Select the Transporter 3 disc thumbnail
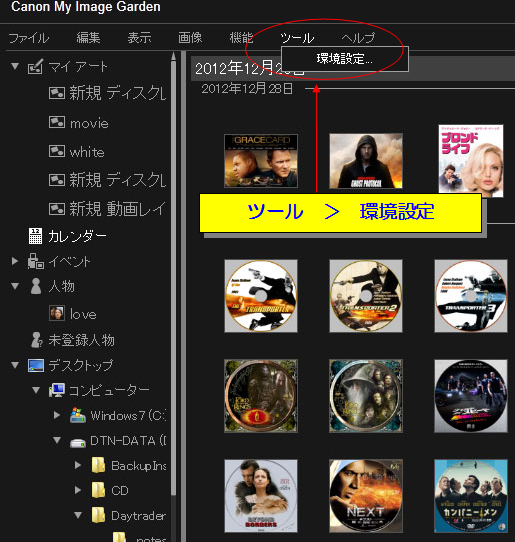 click(471, 296)
